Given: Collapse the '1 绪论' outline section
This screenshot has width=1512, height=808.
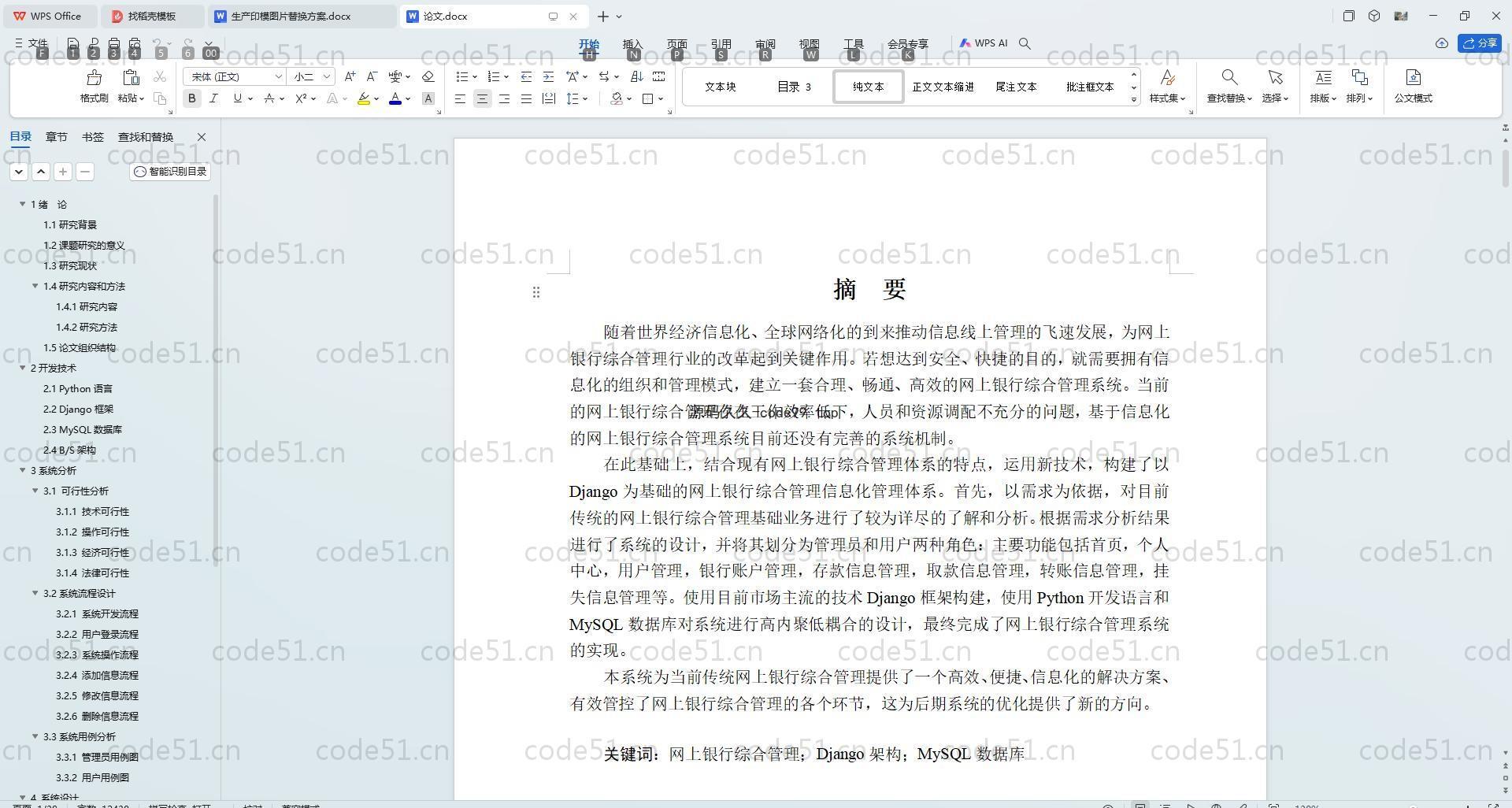Looking at the screenshot, I should [x=23, y=204].
